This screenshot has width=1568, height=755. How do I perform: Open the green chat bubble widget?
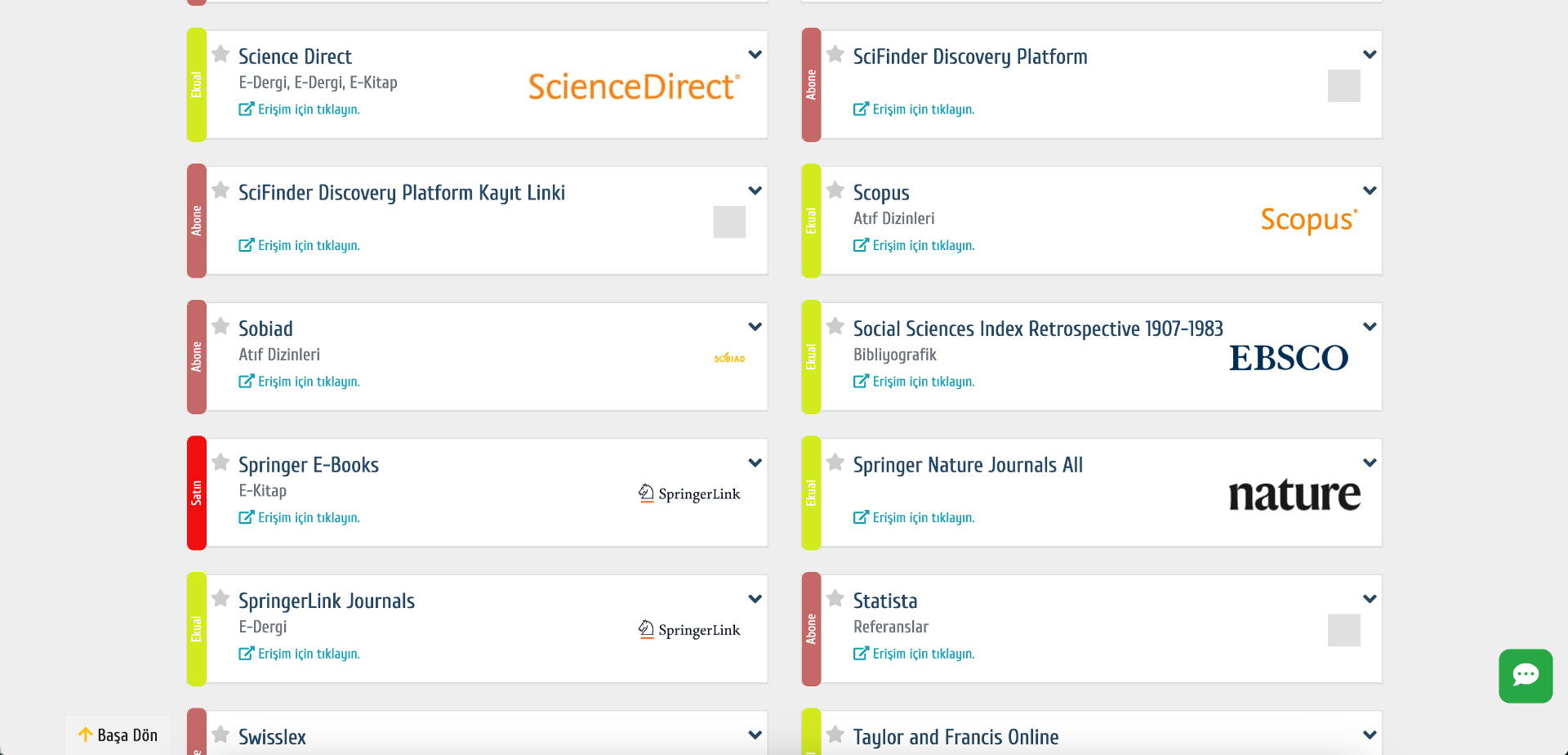pyautogui.click(x=1525, y=676)
